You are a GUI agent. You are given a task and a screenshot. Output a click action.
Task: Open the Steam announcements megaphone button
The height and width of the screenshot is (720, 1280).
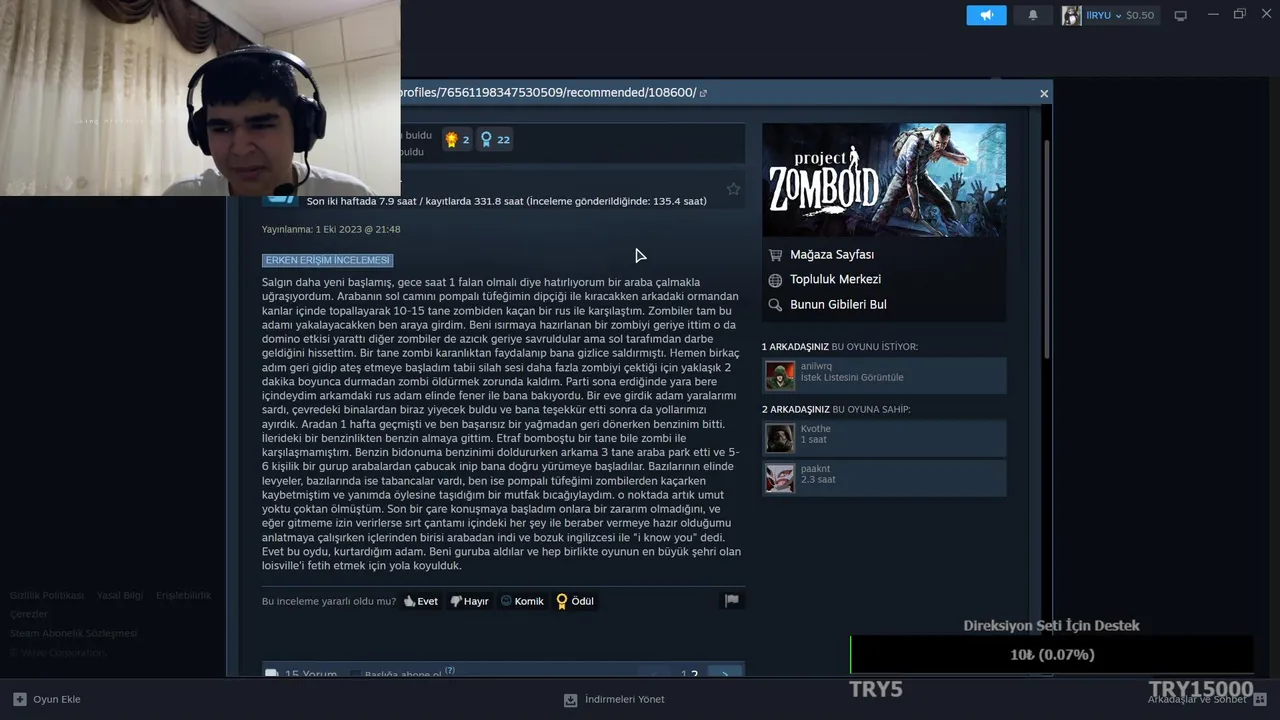click(x=986, y=15)
